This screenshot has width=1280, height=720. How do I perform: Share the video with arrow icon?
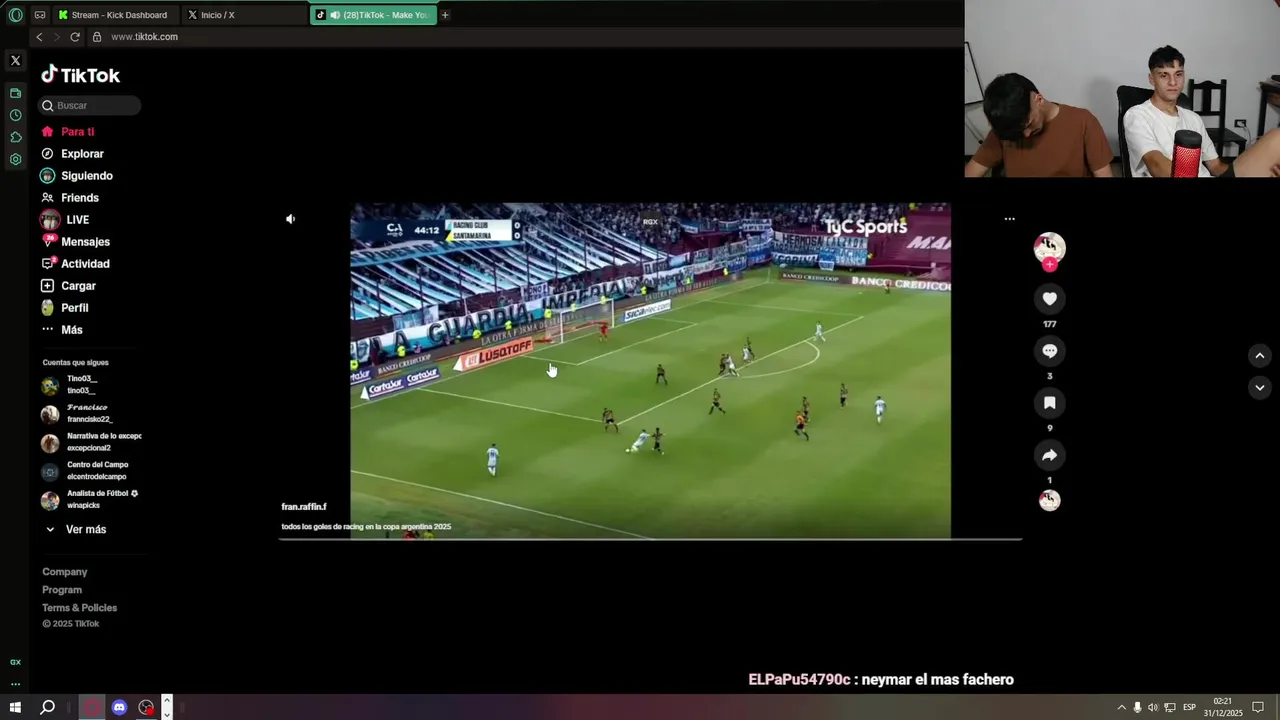tap(1049, 455)
